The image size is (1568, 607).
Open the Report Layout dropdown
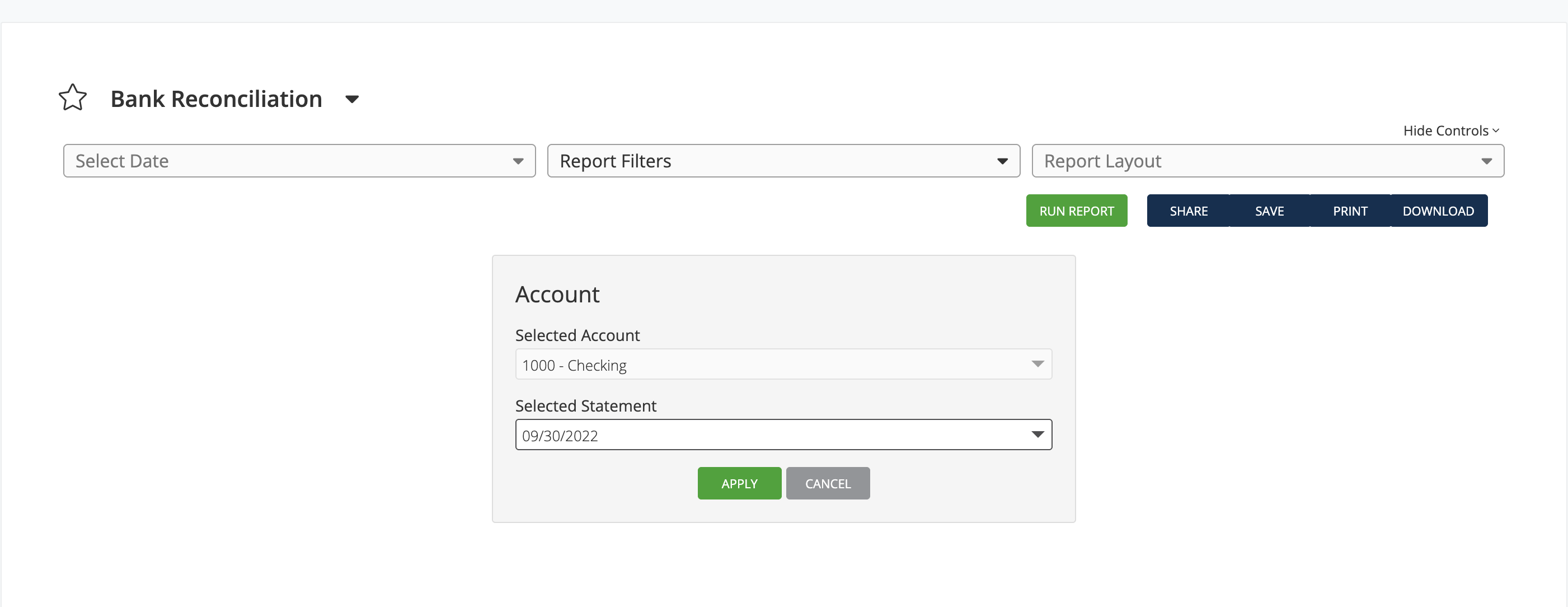pyautogui.click(x=1268, y=161)
